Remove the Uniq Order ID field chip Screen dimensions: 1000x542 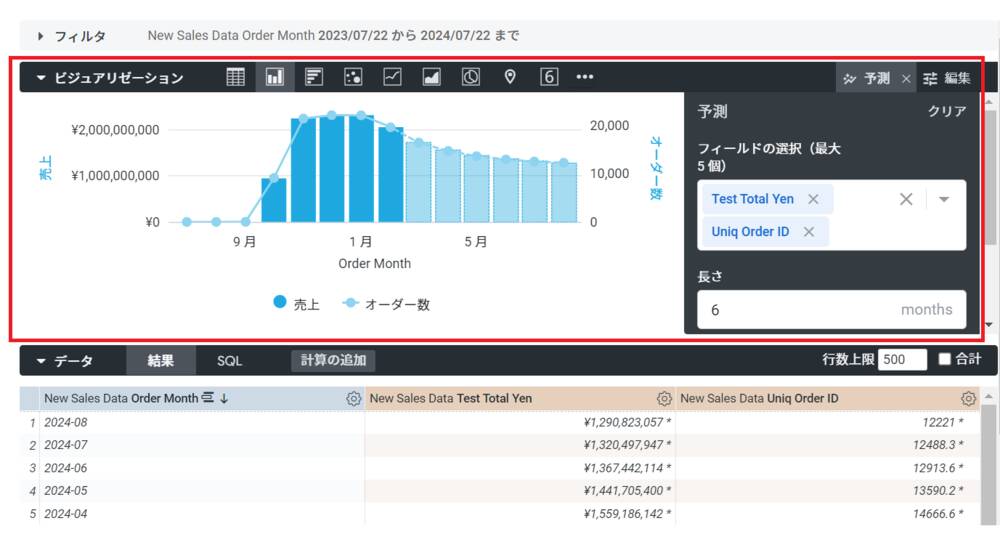click(x=808, y=232)
